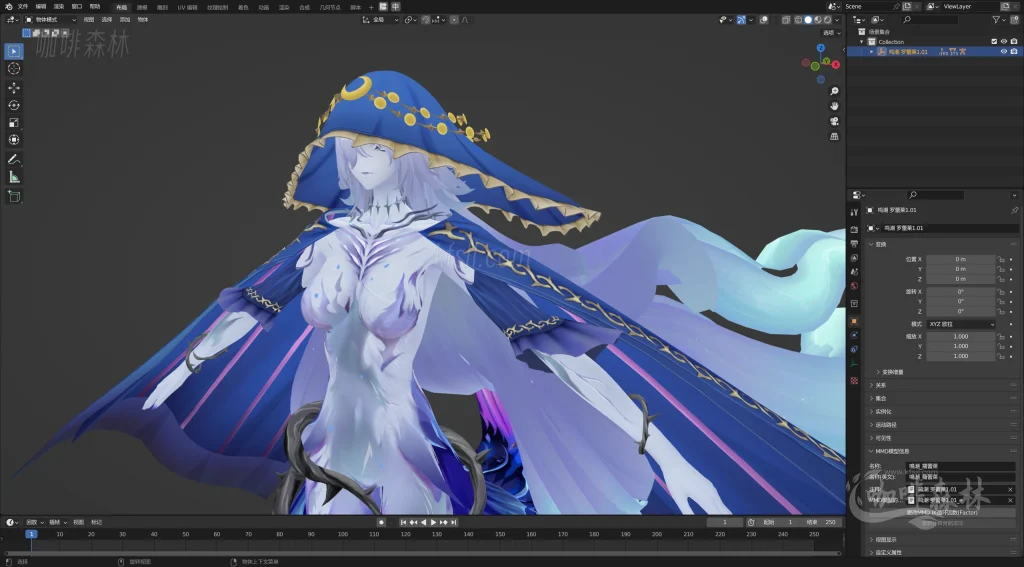Pick the Measure ruler tool
The width and height of the screenshot is (1024, 567).
(x=14, y=177)
